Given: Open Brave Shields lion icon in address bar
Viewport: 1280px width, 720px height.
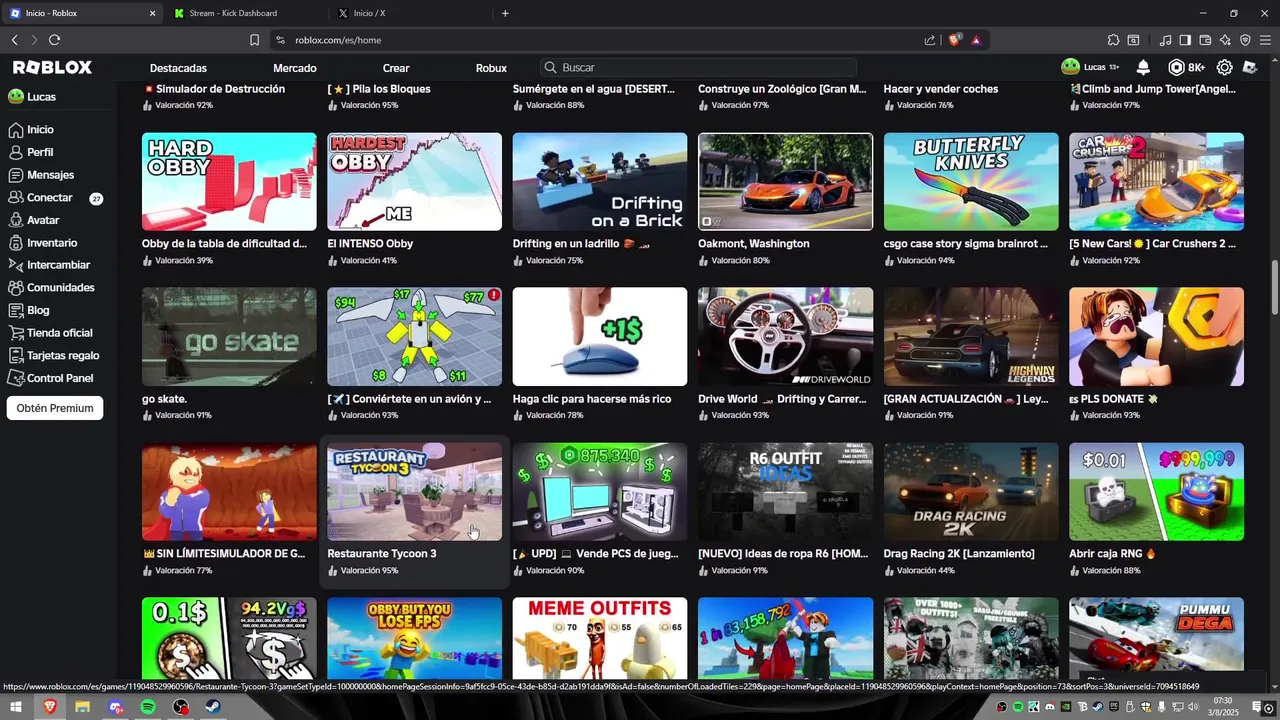Looking at the screenshot, I should click(x=955, y=40).
